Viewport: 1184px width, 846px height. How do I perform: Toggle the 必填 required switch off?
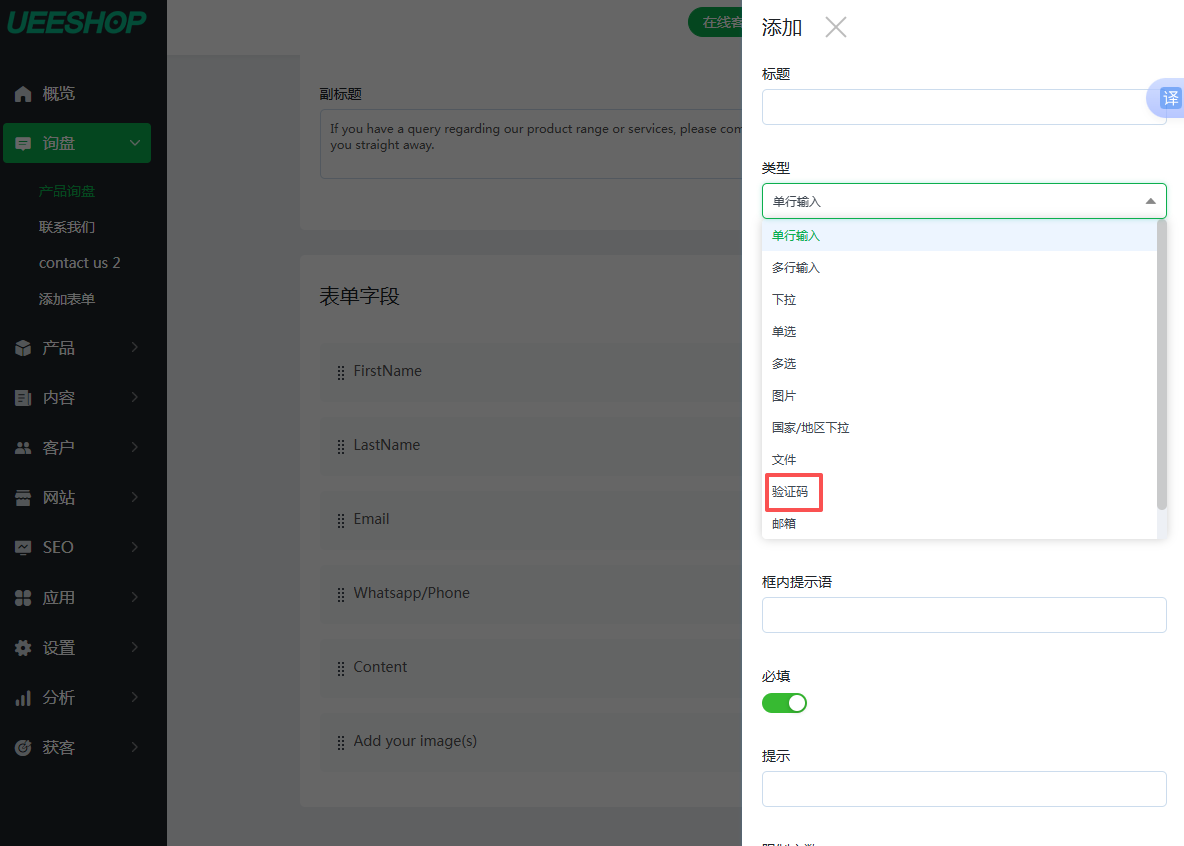[x=784, y=703]
